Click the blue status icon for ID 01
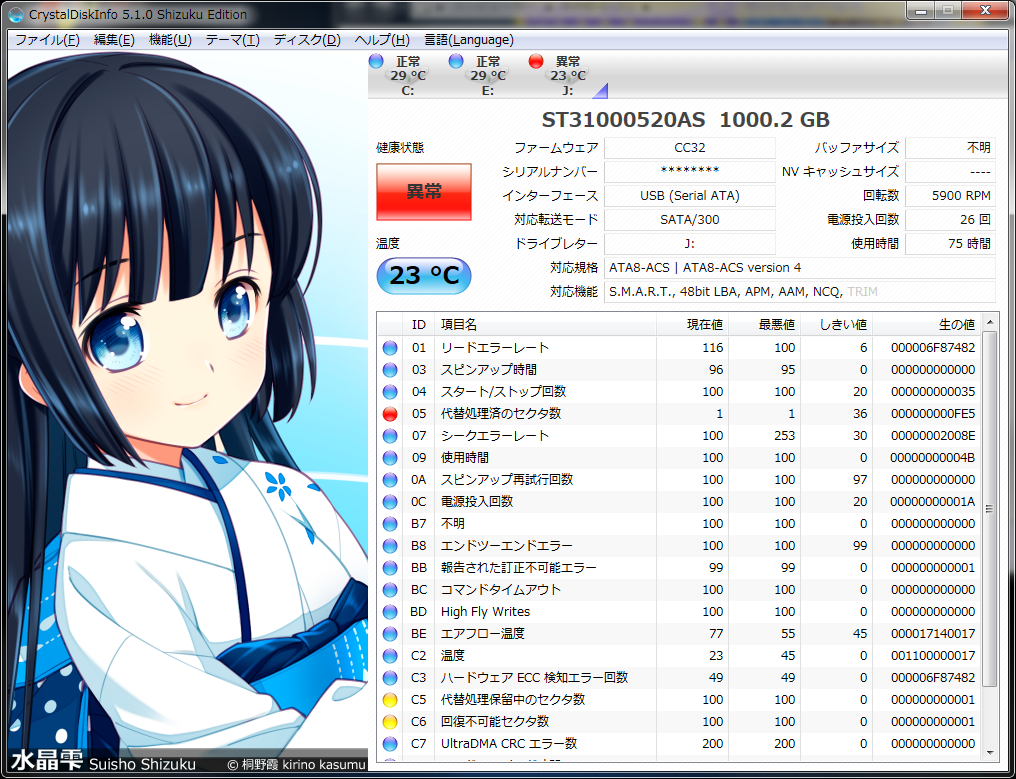This screenshot has width=1016, height=779. pyautogui.click(x=390, y=348)
